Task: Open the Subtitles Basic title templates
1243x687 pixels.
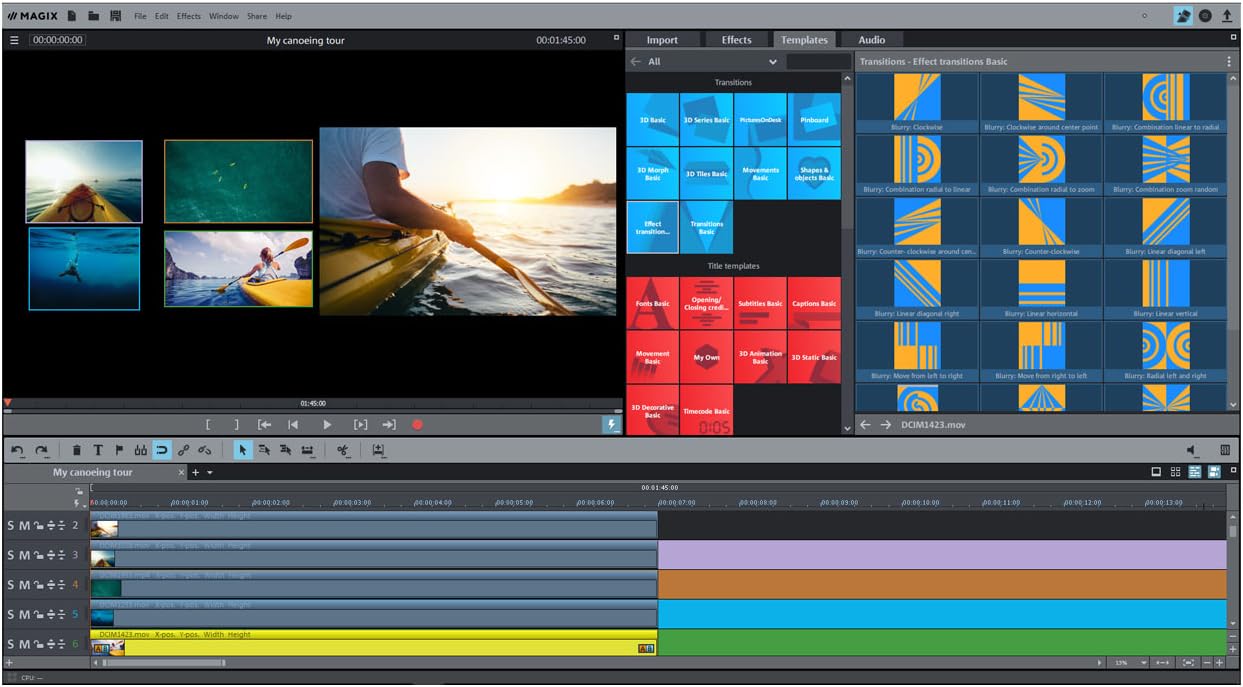Action: pyautogui.click(x=760, y=304)
